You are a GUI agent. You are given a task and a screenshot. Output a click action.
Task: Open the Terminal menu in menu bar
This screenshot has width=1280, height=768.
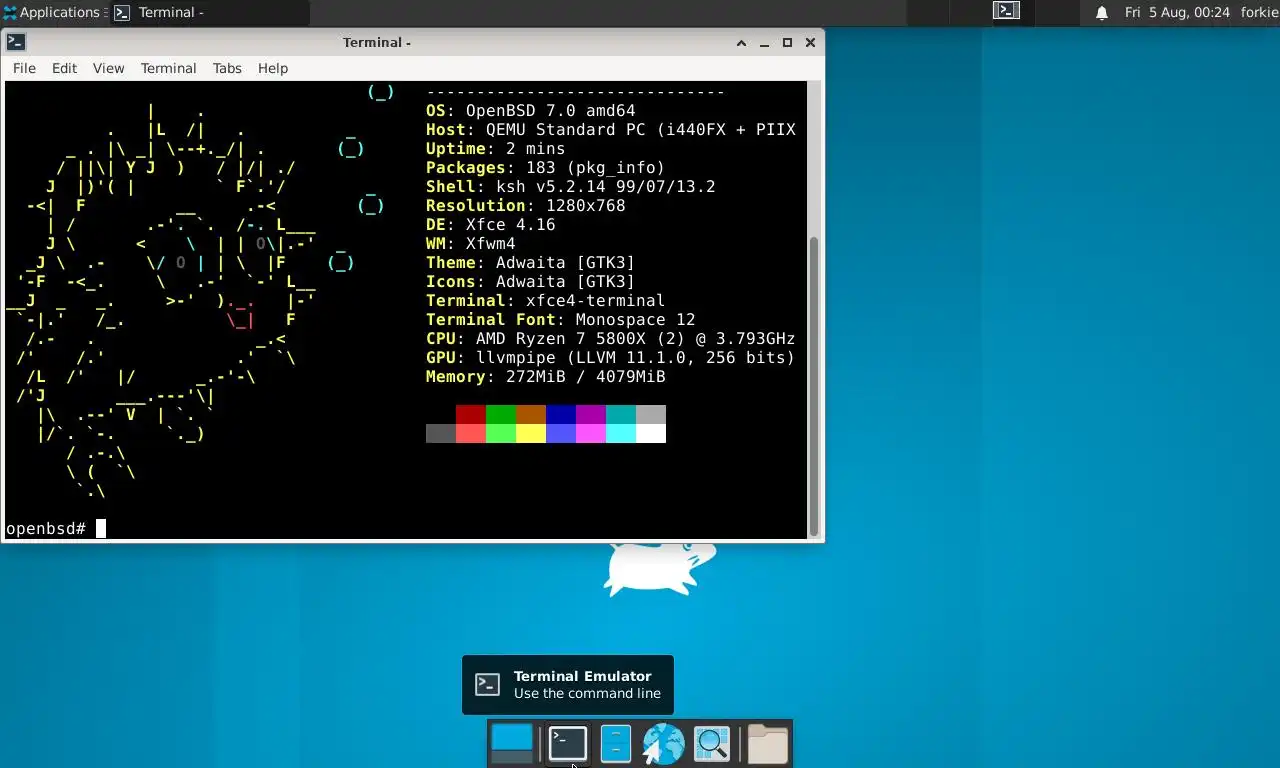[168, 68]
